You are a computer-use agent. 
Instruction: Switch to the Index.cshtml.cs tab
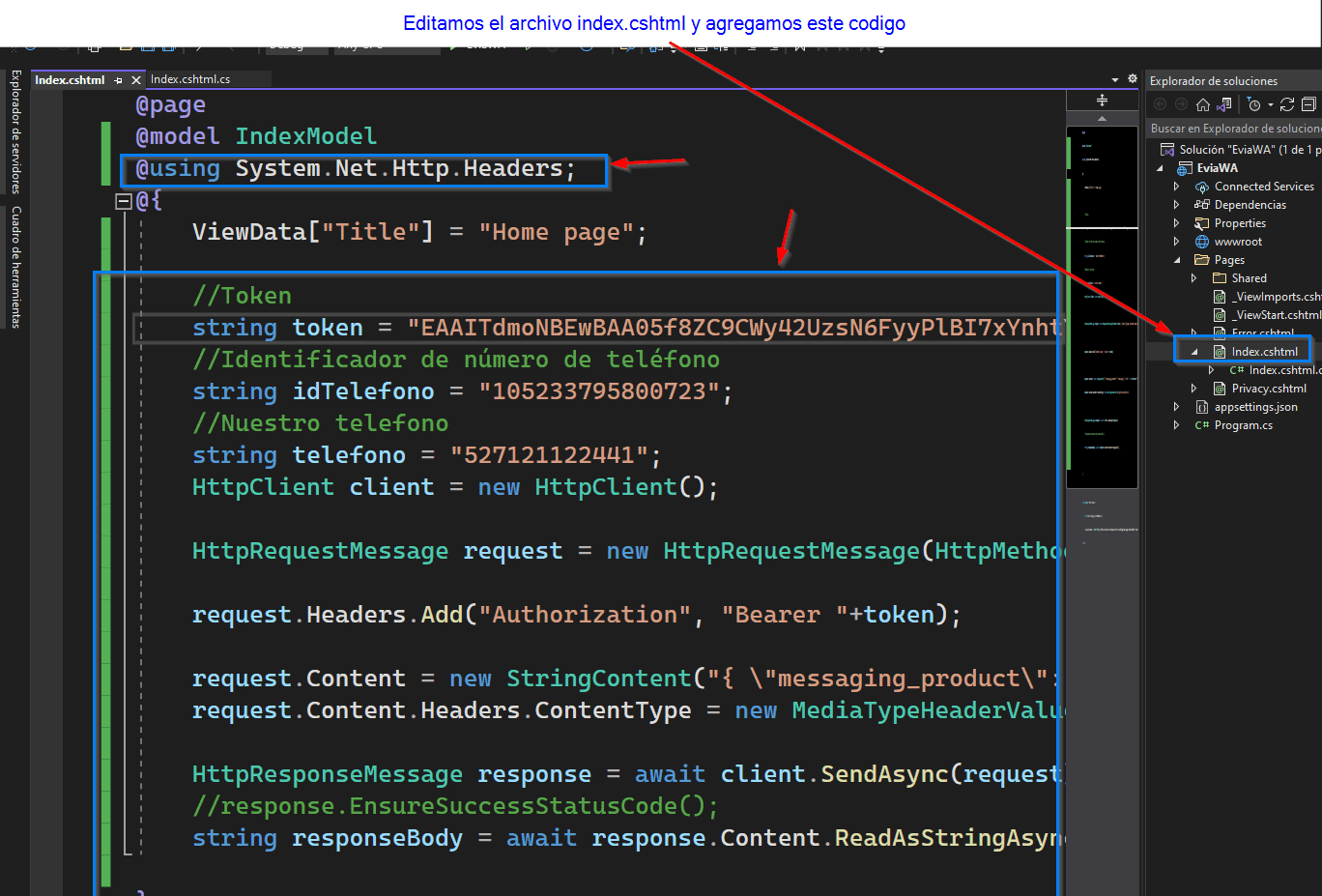[190, 79]
